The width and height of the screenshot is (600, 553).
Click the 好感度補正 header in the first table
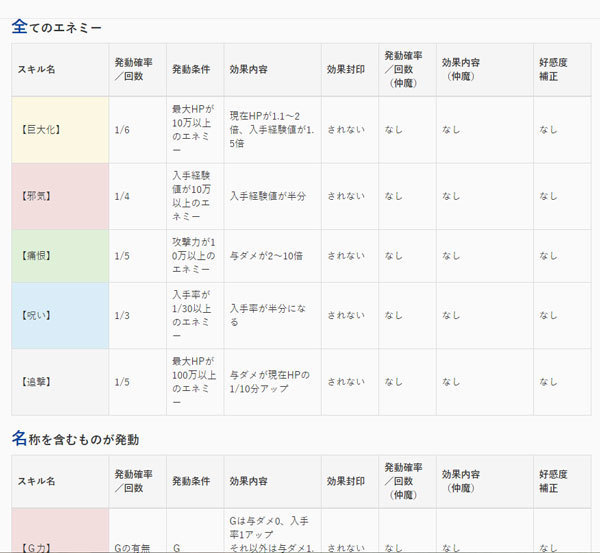[x=553, y=69]
